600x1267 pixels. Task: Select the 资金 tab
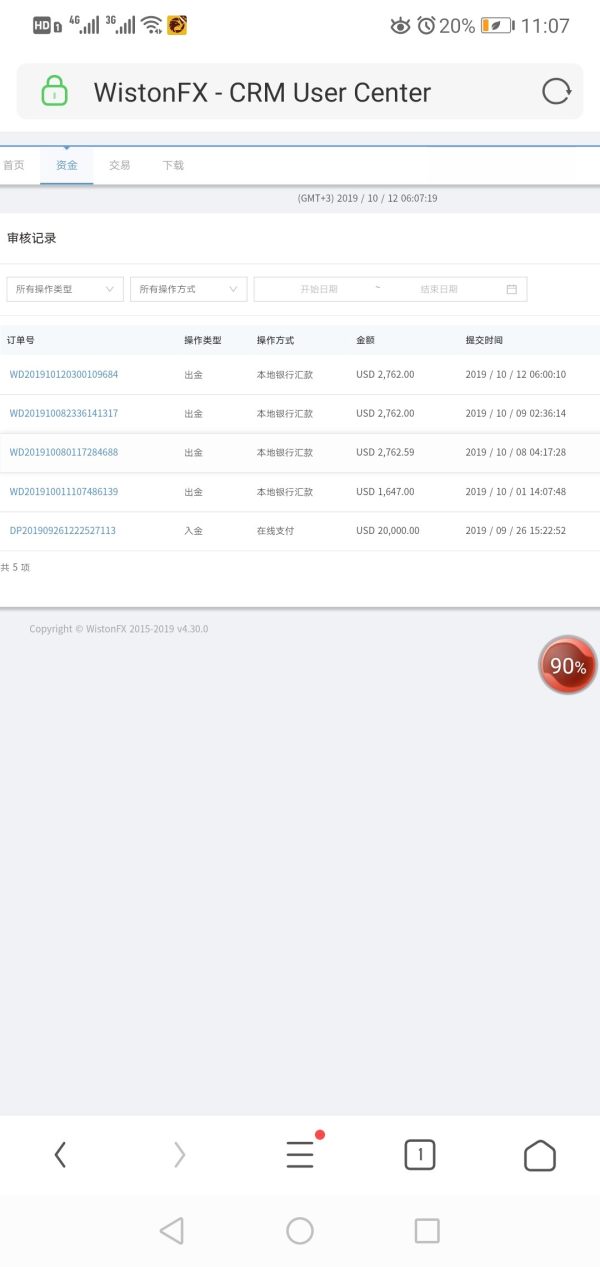click(67, 165)
